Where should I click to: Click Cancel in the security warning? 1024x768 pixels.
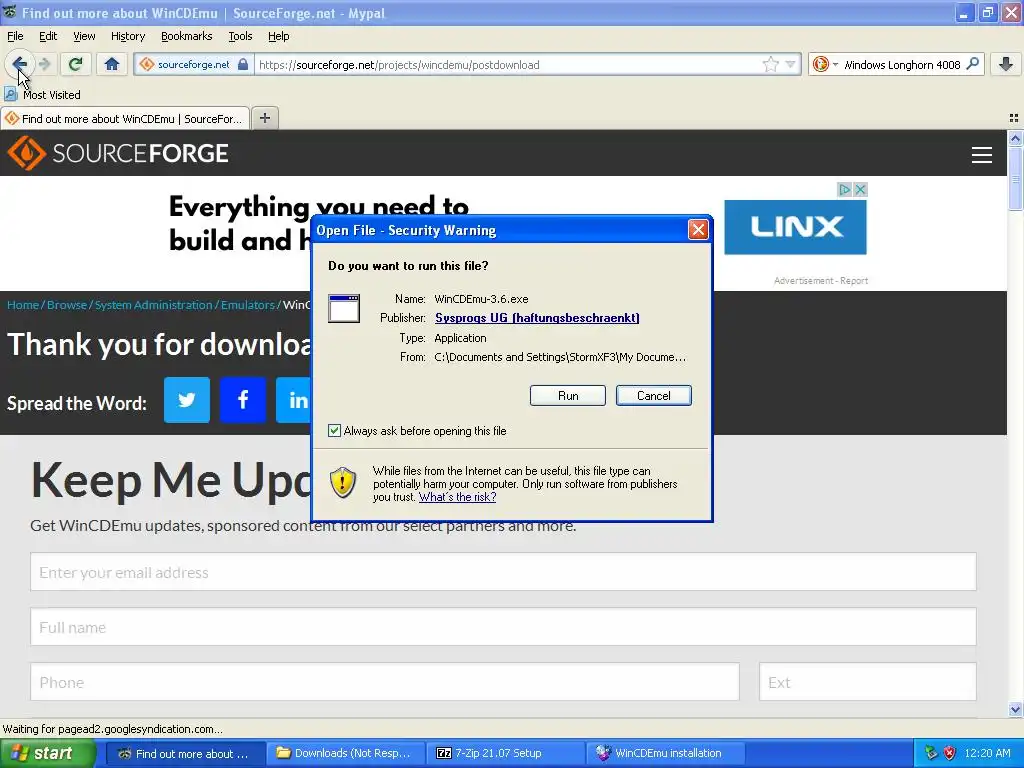pos(654,396)
